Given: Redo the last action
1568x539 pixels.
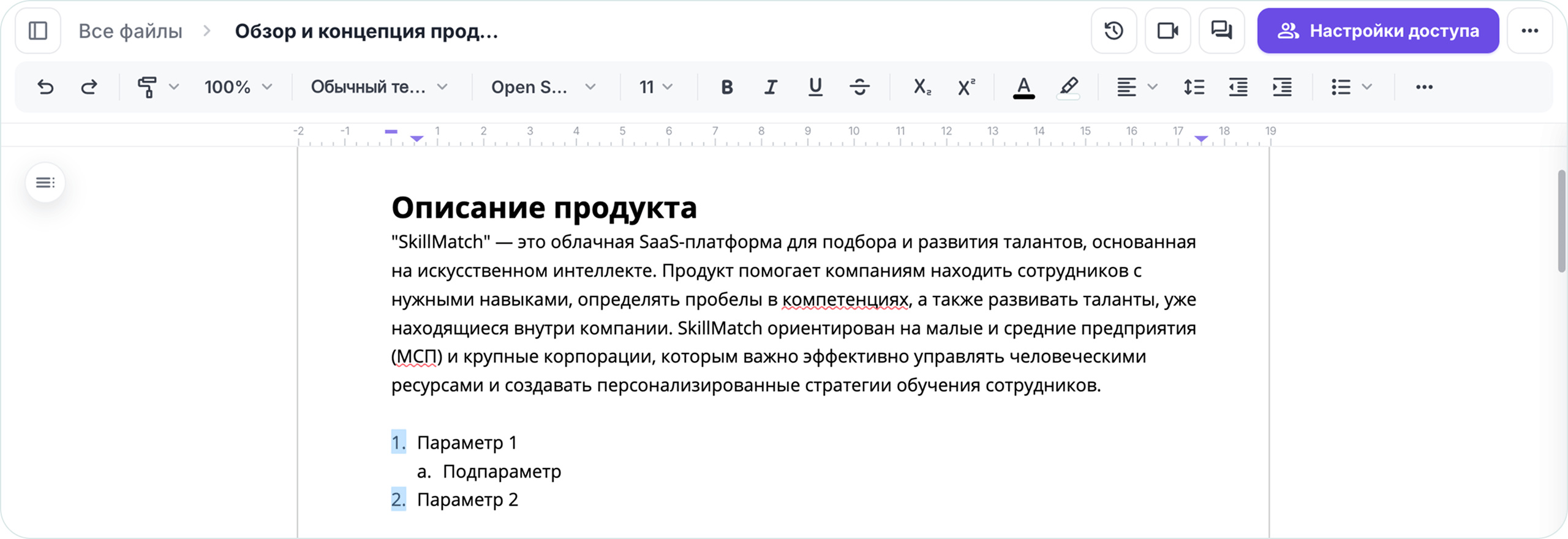Looking at the screenshot, I should click(89, 87).
